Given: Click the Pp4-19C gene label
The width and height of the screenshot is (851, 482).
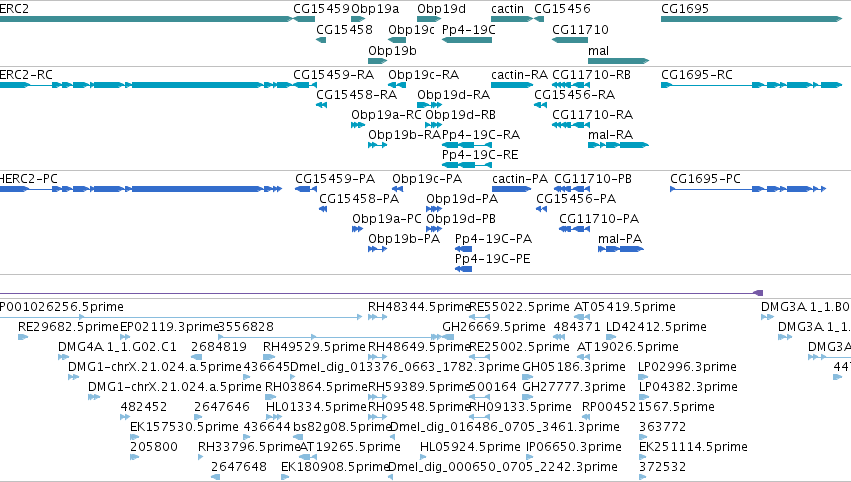Looking at the screenshot, I should pos(469,29).
